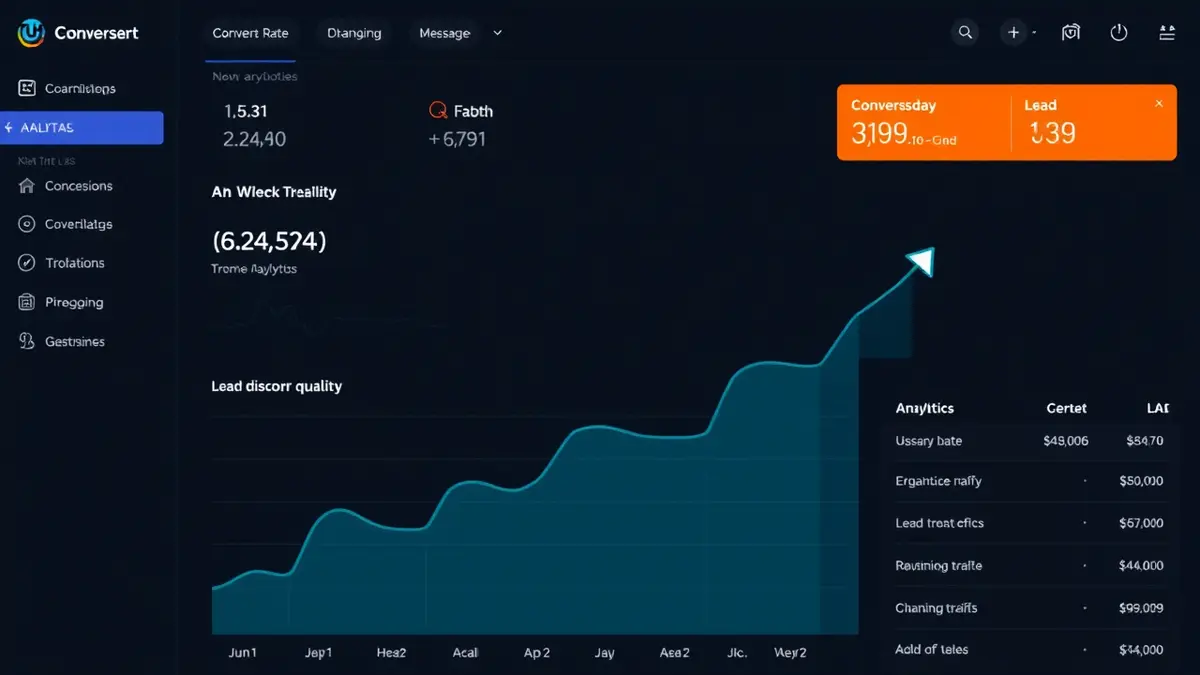Click the chart's upward arrow marker
Image resolution: width=1200 pixels, height=675 pixels.
[920, 261]
